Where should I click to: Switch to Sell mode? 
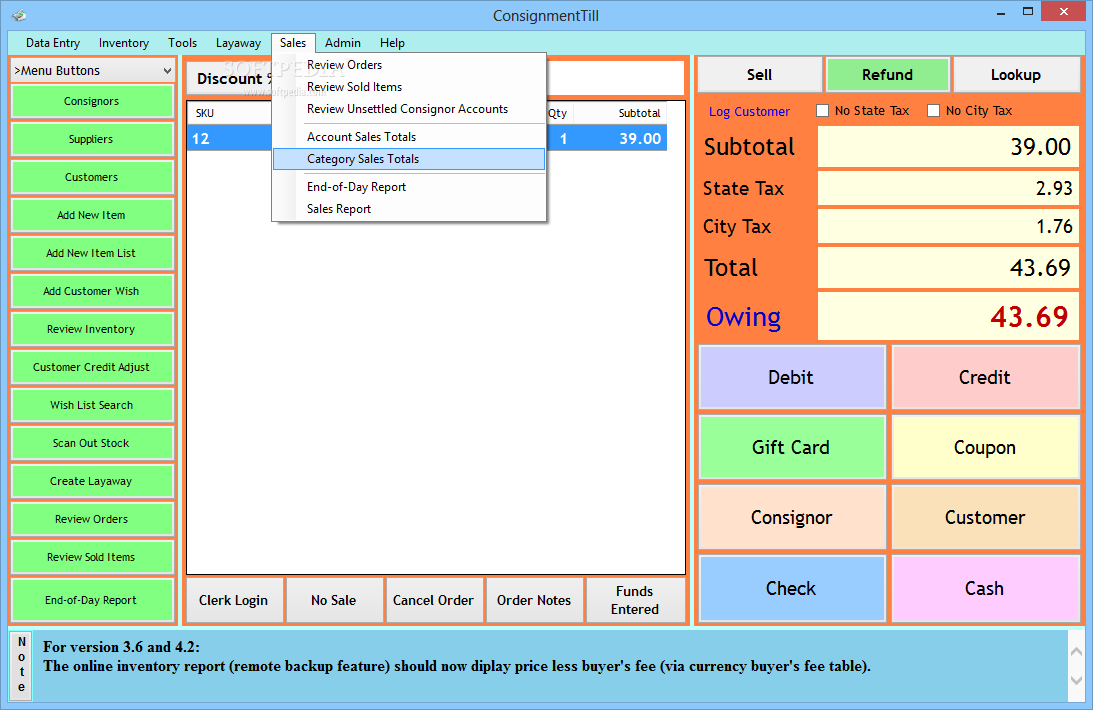point(760,75)
